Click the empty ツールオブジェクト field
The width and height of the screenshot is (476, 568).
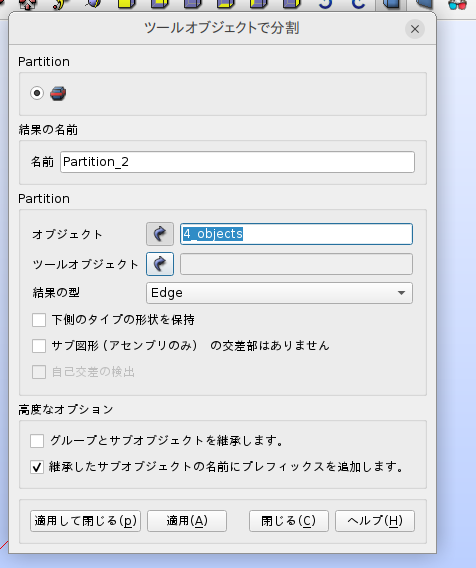point(296,264)
